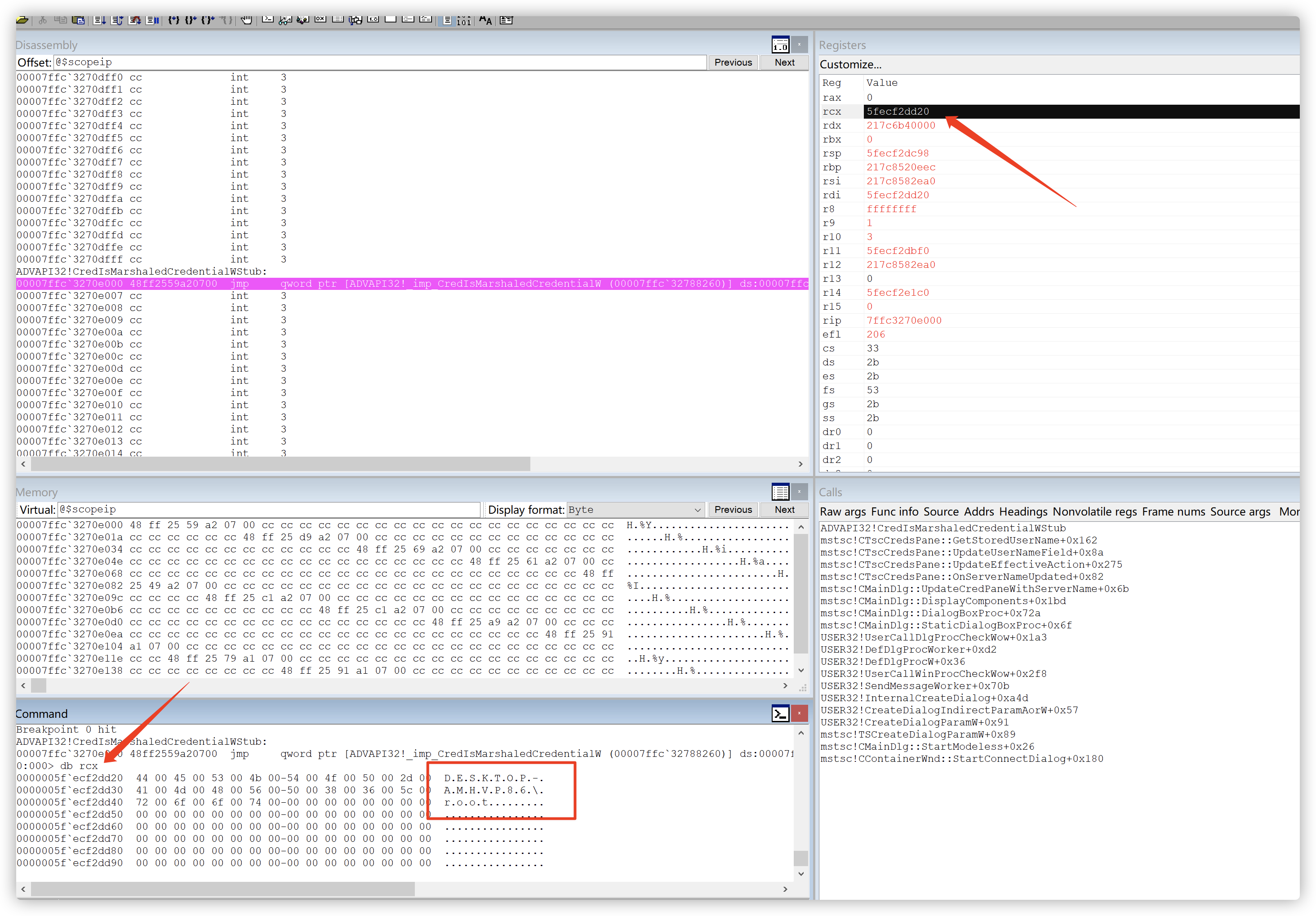This screenshot has height=916, width=1316.
Task: Toggle Source mode toolbar button
Action: pos(447,20)
